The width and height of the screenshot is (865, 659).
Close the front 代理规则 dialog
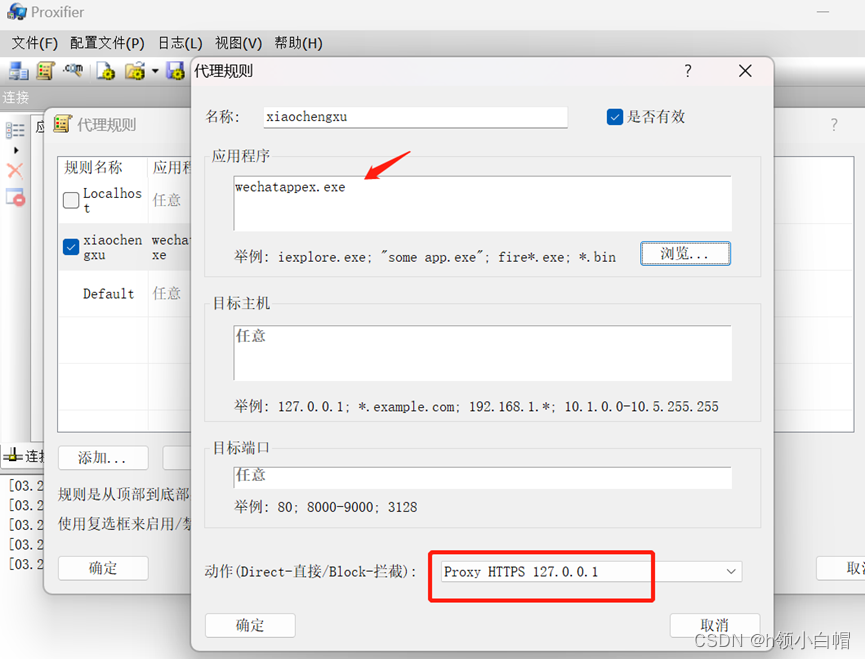745,71
